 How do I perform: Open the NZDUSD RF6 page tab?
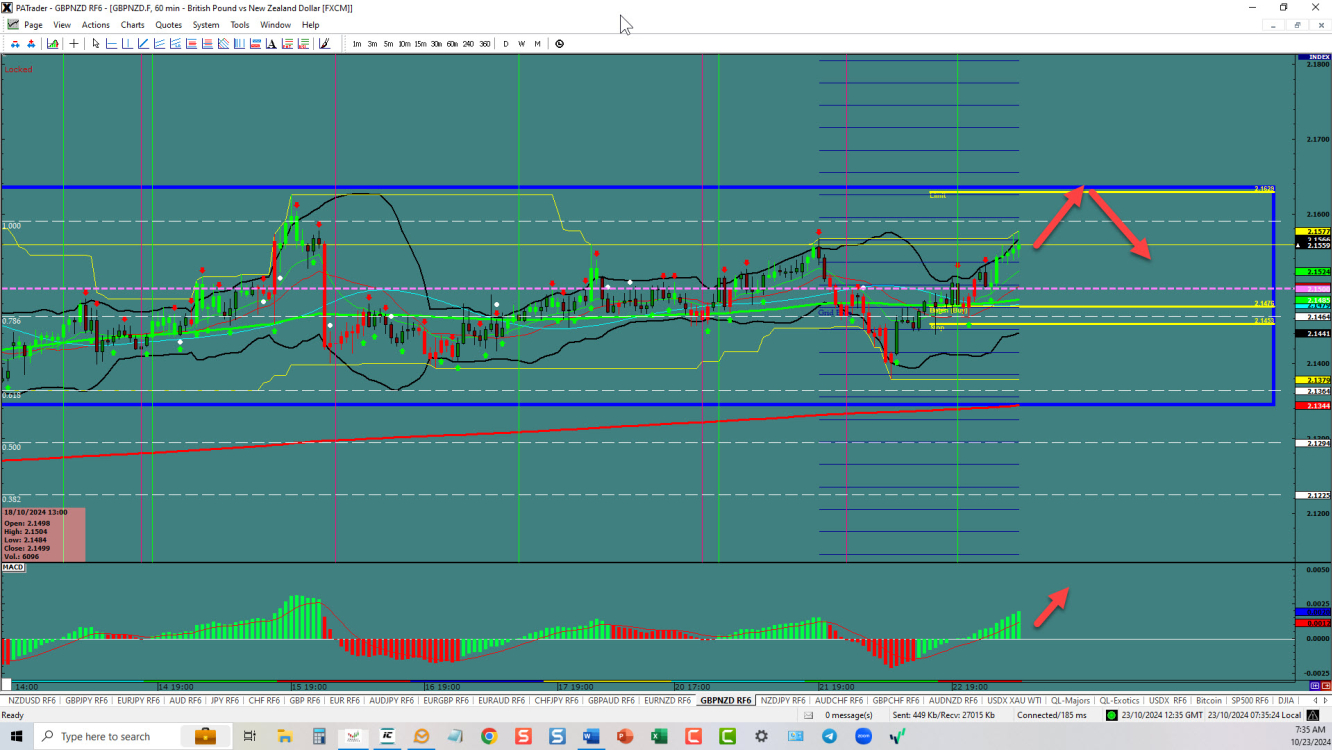pyautogui.click(x=31, y=701)
